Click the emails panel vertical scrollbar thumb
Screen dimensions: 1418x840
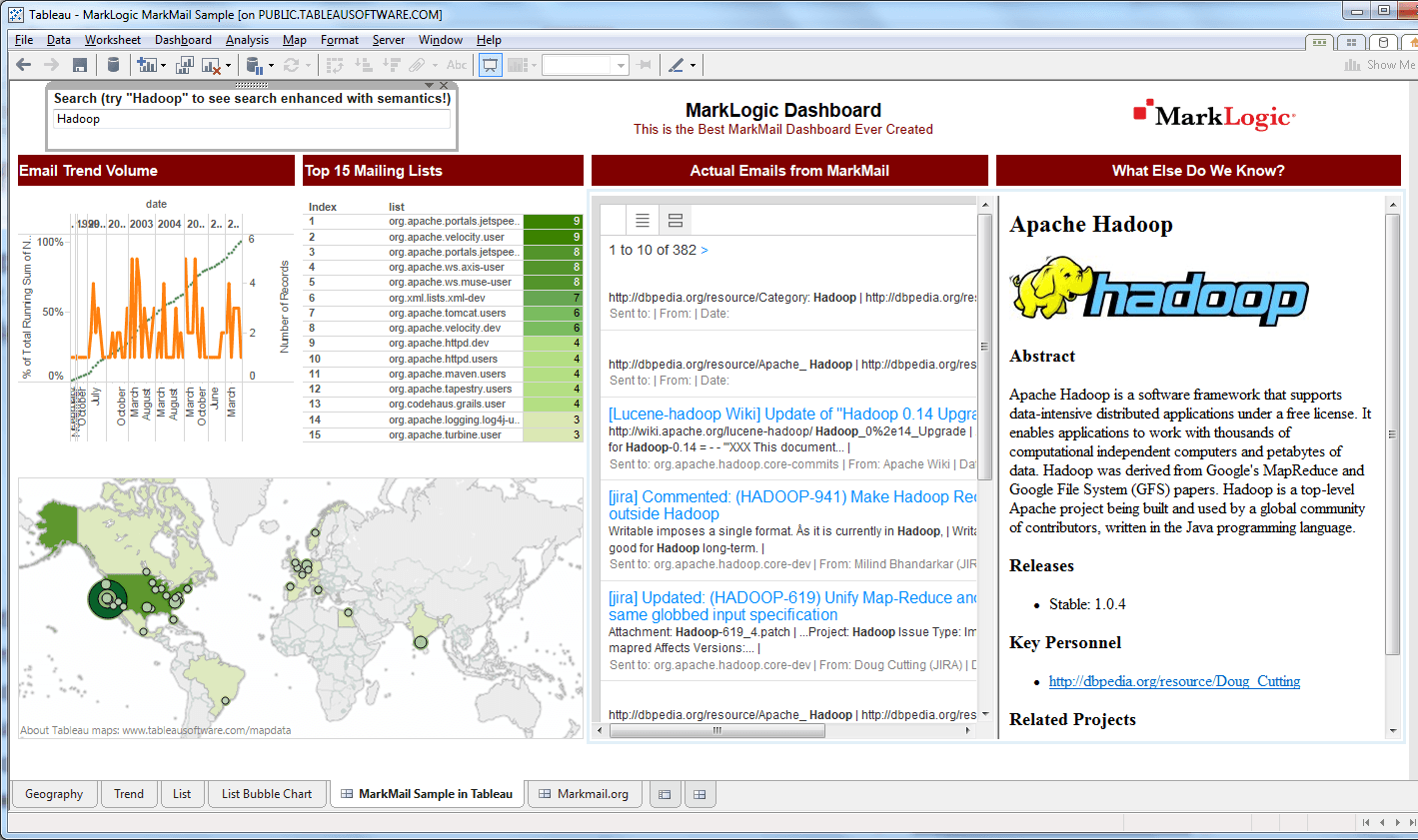(984, 347)
